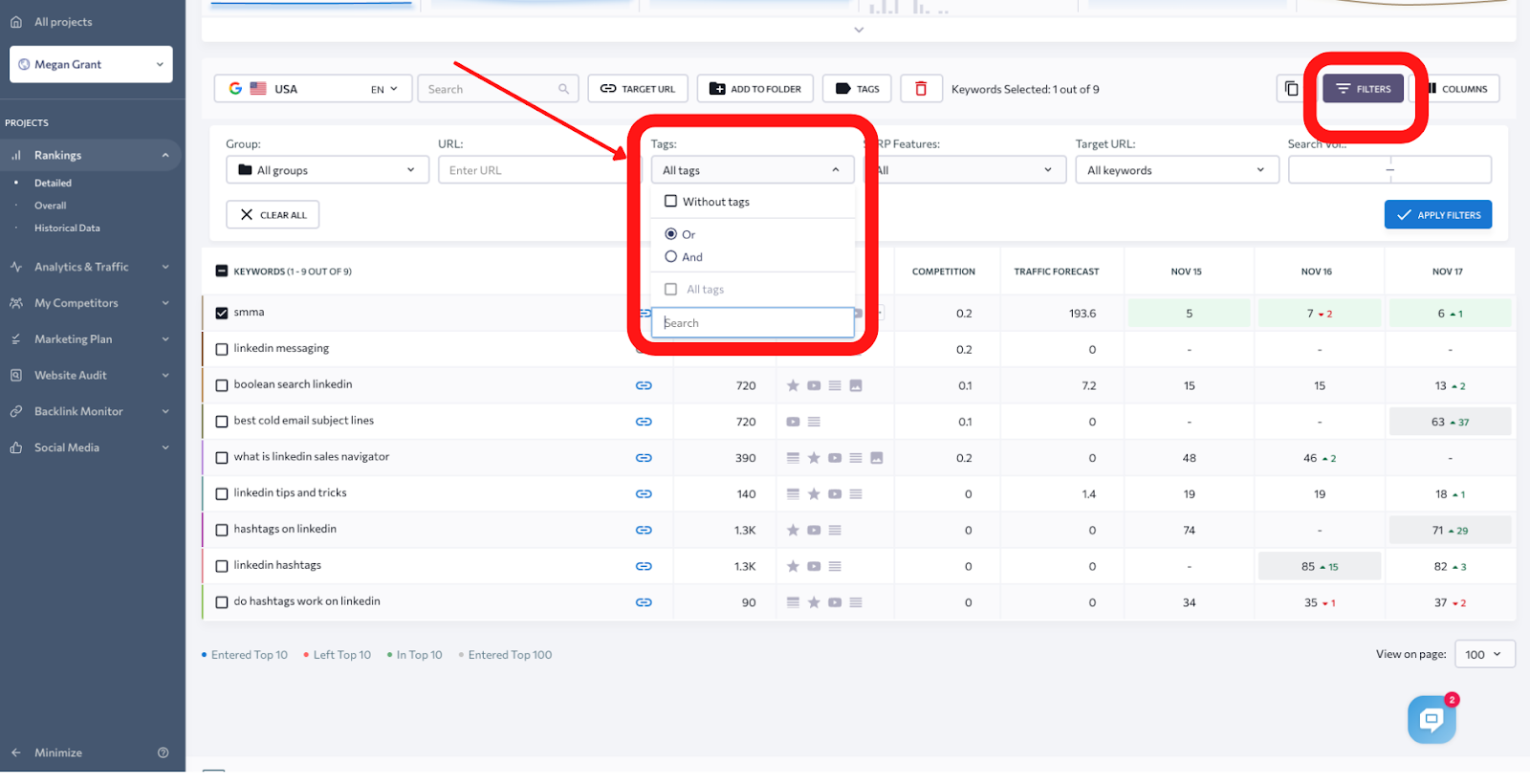This screenshot has width=1530, height=784.
Task: Click the keyword Search field in the toolbar
Action: [x=497, y=89]
